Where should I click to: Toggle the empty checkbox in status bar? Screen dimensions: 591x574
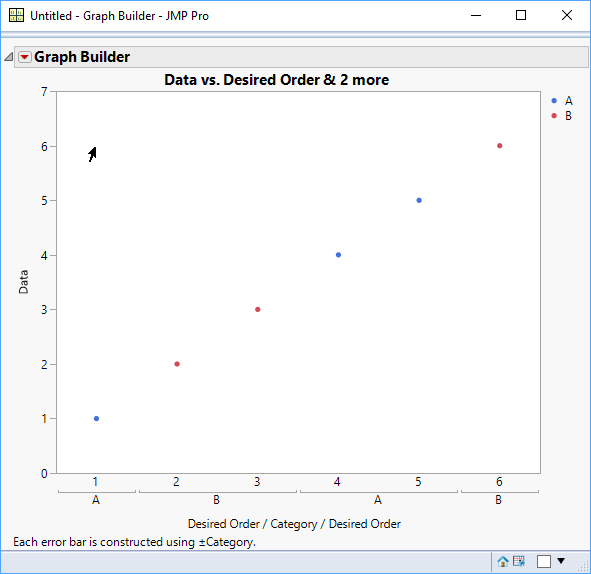544,561
